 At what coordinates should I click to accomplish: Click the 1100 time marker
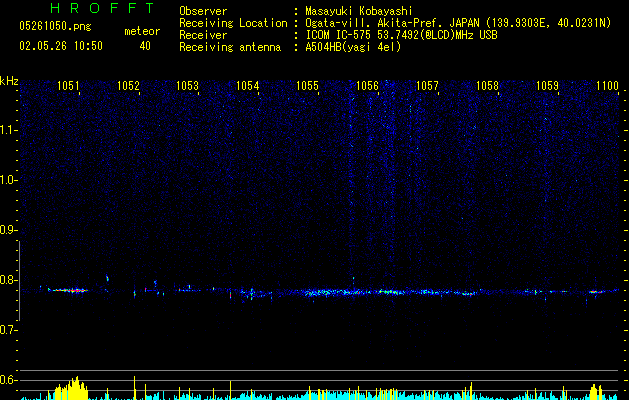click(x=607, y=86)
